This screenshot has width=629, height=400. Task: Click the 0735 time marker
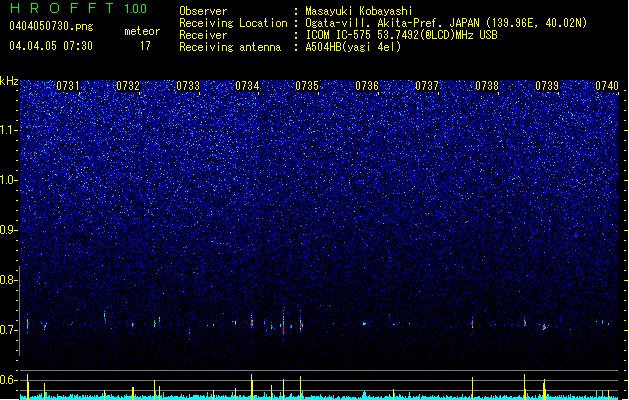point(307,86)
